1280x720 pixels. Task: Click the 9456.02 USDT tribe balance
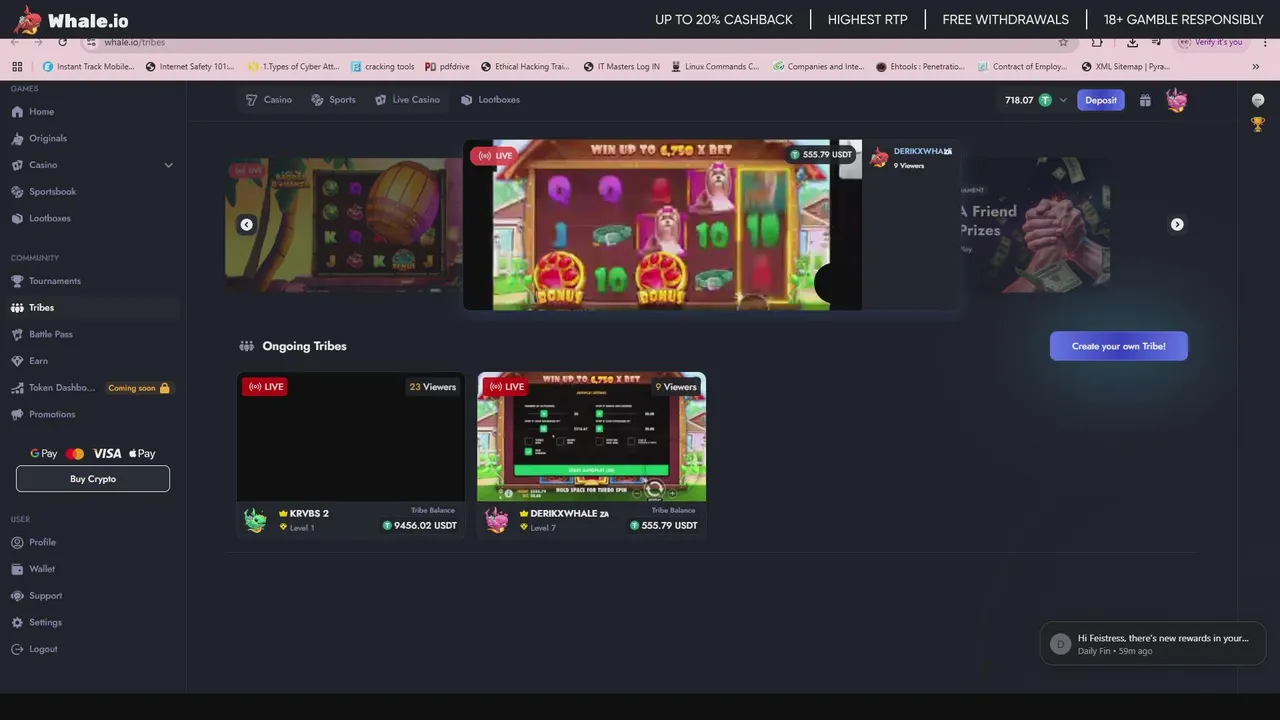[419, 525]
